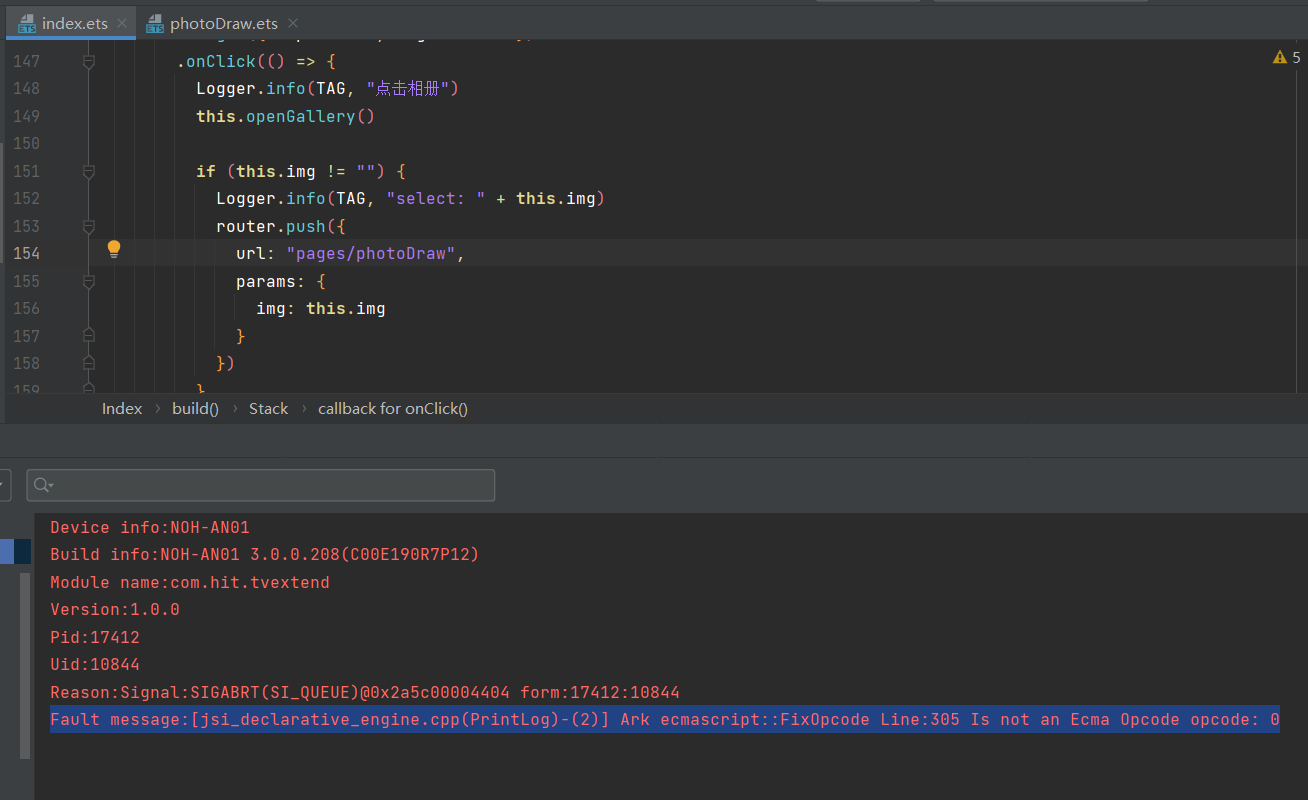1308x800 pixels.
Task: Click the "pages/photoDraw" url string
Action: (371, 253)
